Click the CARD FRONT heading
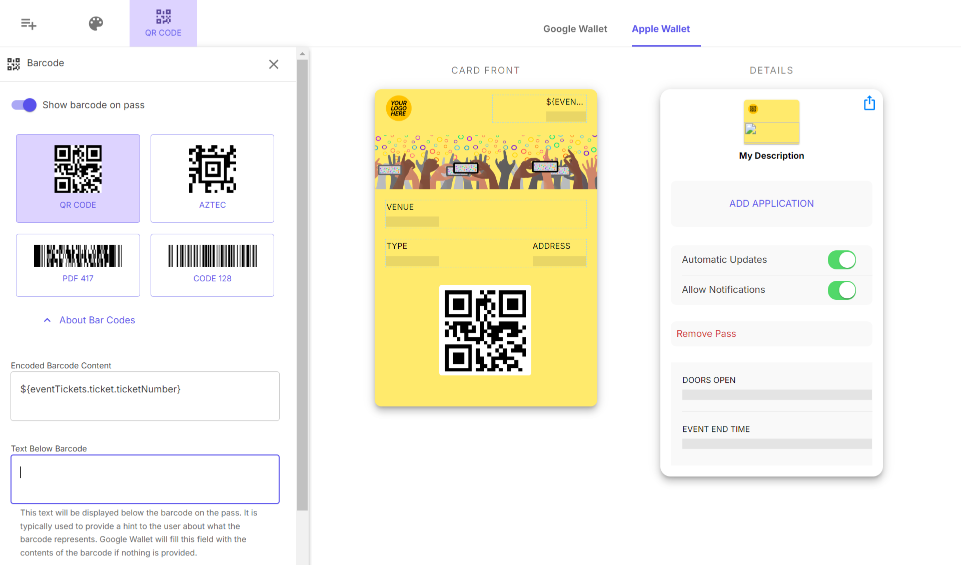The width and height of the screenshot is (961, 565). tap(485, 70)
